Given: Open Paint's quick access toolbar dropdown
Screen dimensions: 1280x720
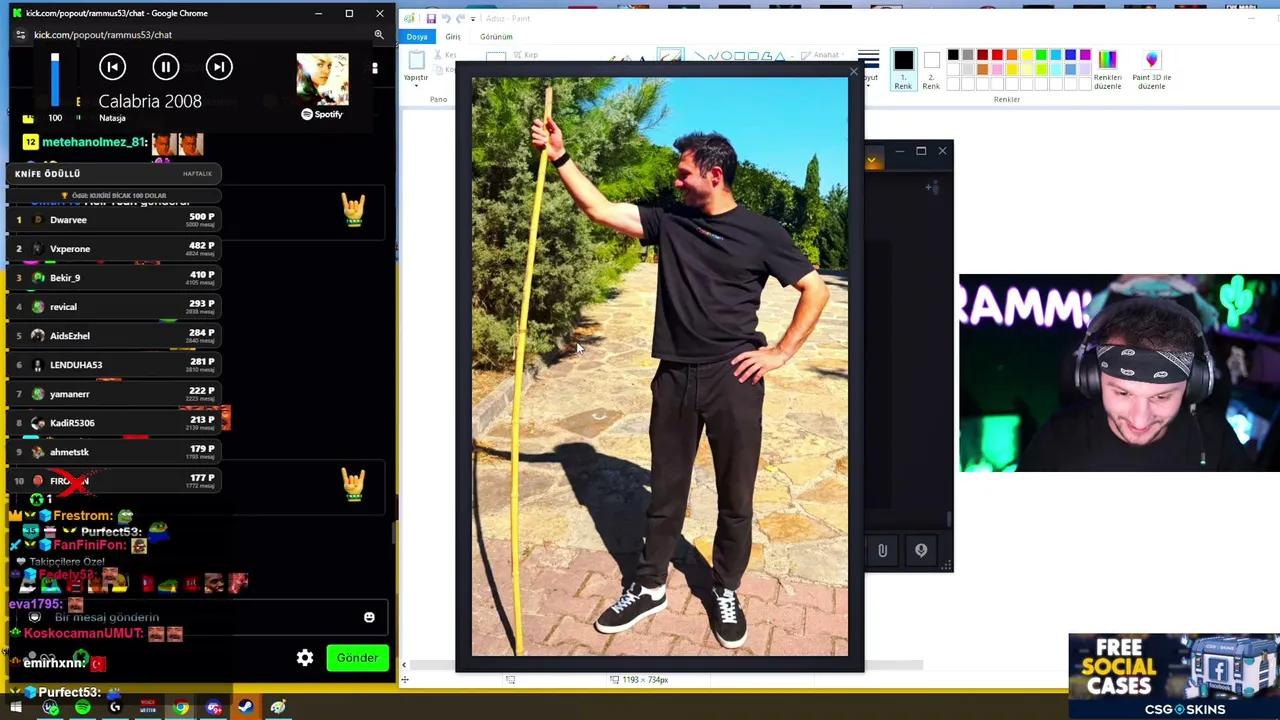Looking at the screenshot, I should (x=472, y=19).
